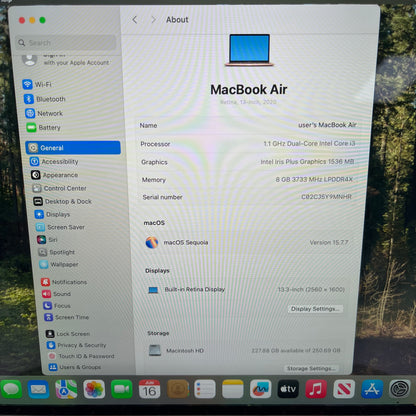This screenshot has height=416, width=416.
Task: Open Touch ID & Password settings
Action: tap(81, 356)
